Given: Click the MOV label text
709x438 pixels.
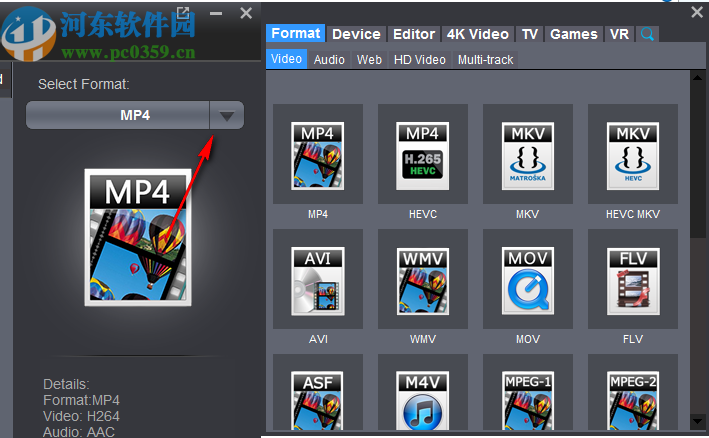Looking at the screenshot, I should point(528,339).
